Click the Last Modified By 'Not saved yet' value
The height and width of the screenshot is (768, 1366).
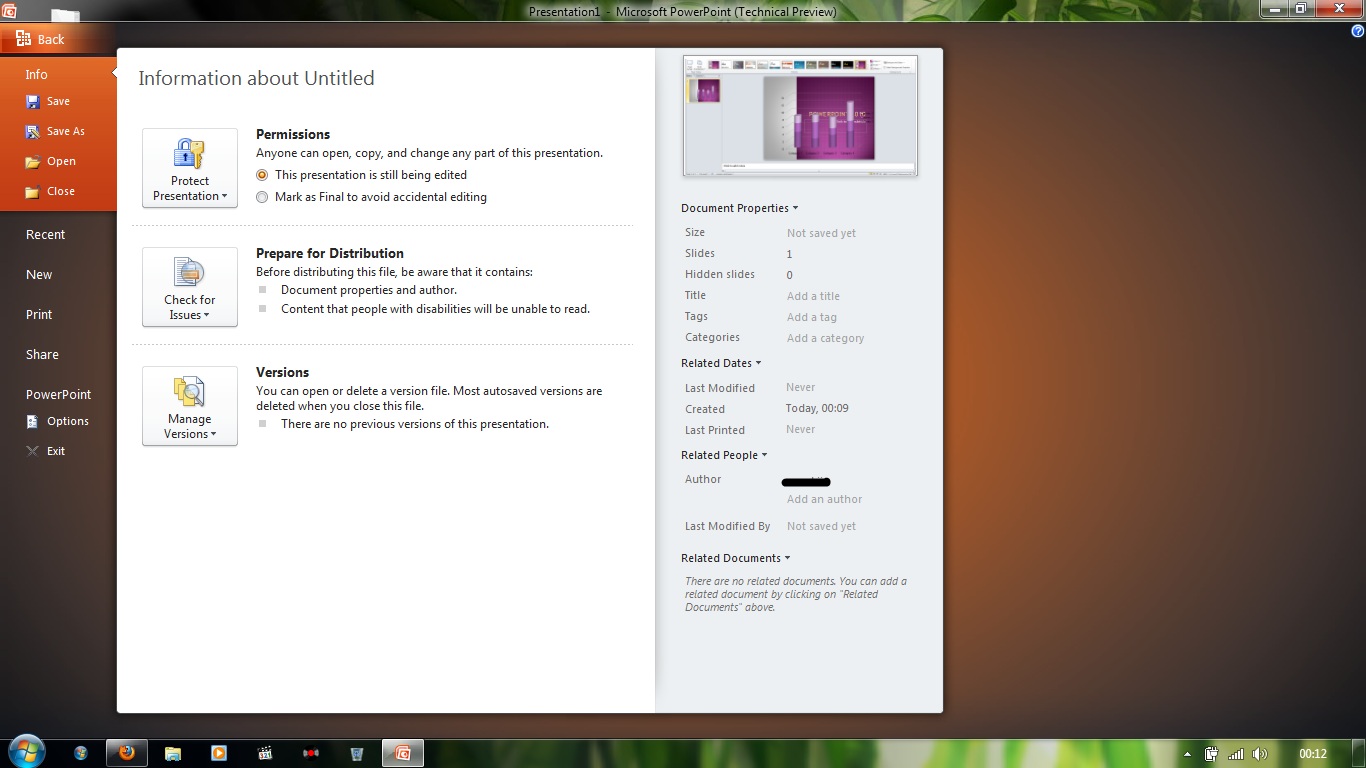[821, 526]
